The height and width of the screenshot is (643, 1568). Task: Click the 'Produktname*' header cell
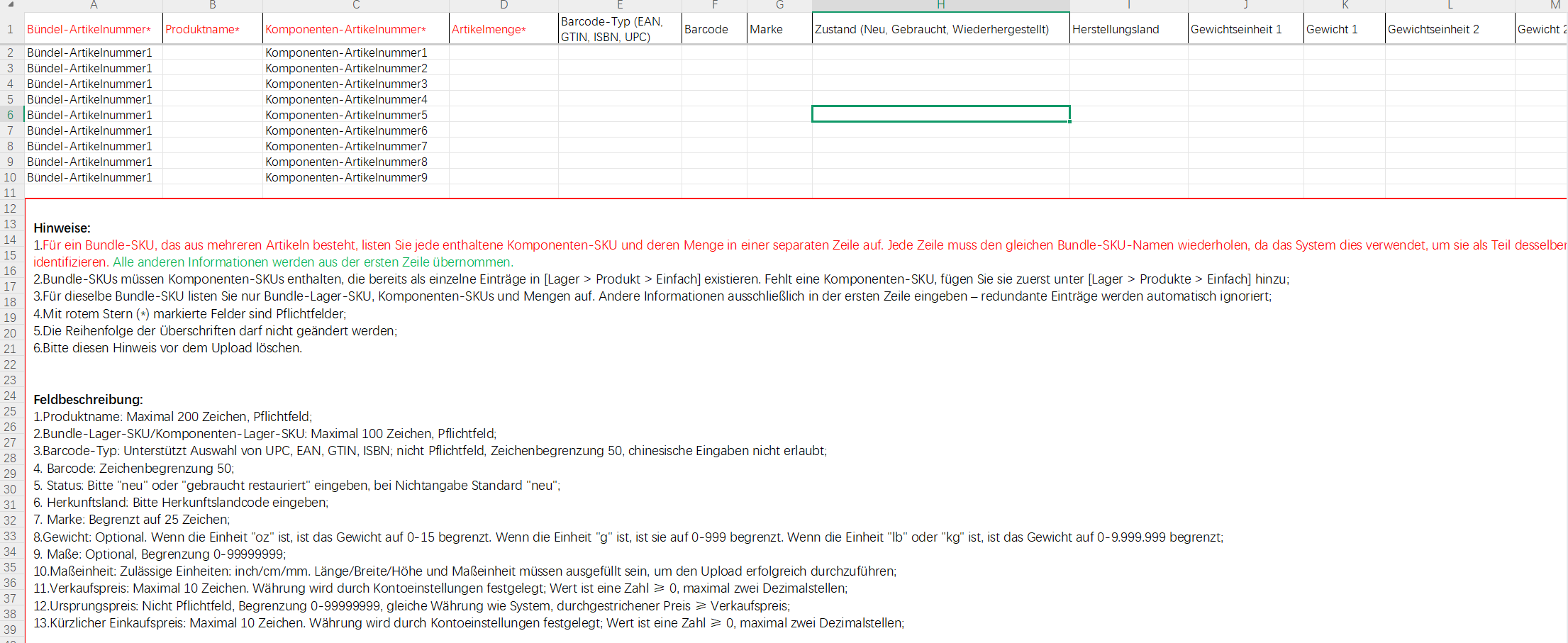pos(212,29)
